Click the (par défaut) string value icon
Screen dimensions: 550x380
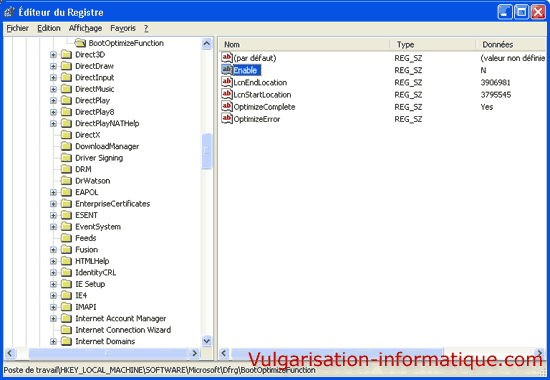point(227,57)
